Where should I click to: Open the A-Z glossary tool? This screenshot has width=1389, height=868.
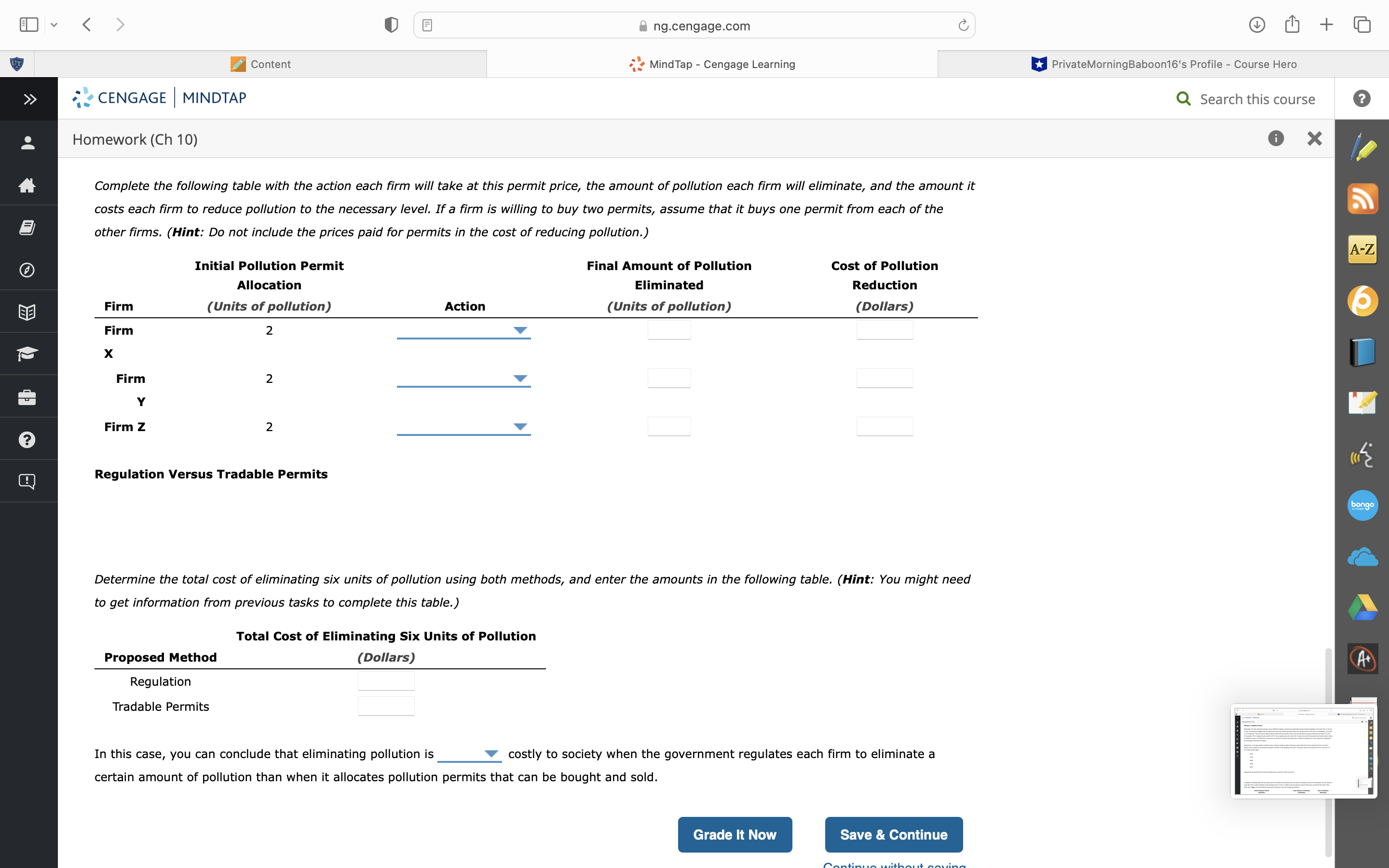[x=1362, y=249]
